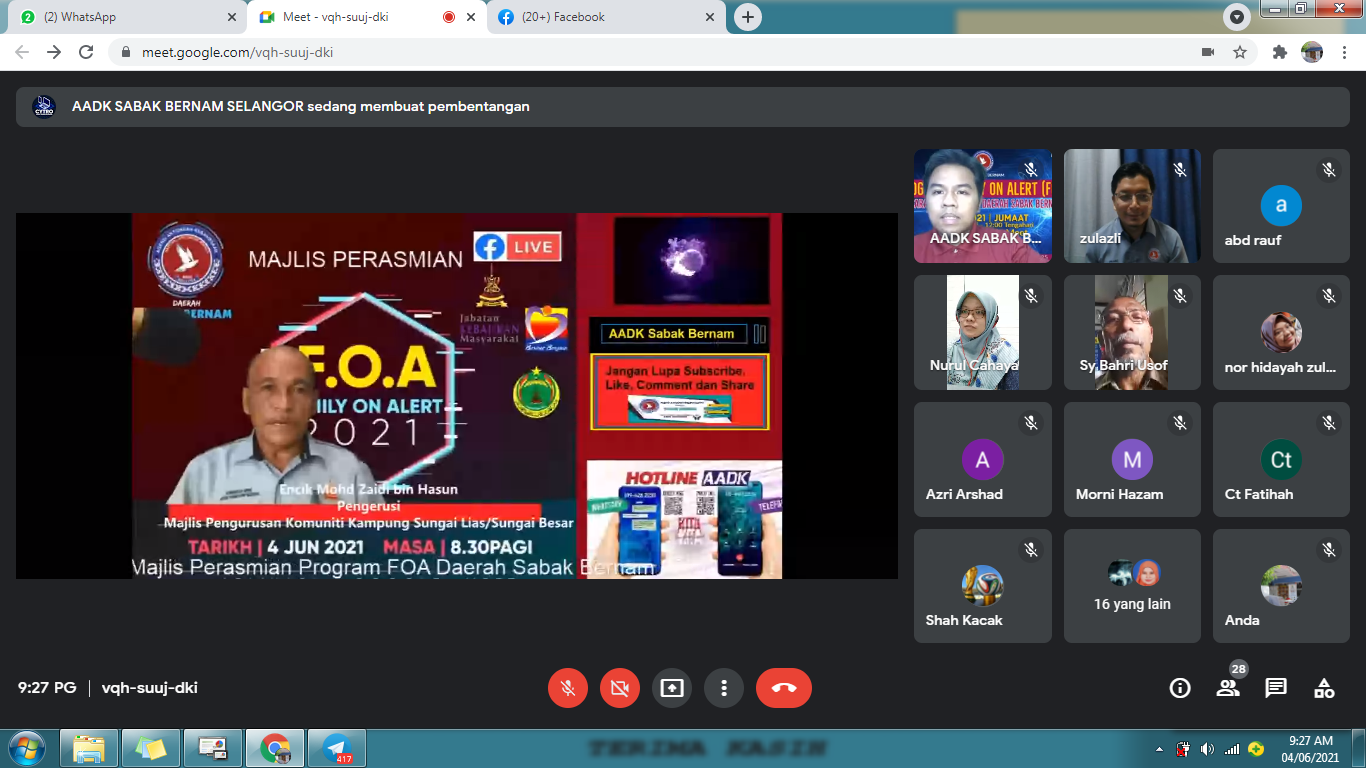Screen dimensions: 1366x768
Task: Click the camera permission icon in address bar
Action: pos(1208,52)
